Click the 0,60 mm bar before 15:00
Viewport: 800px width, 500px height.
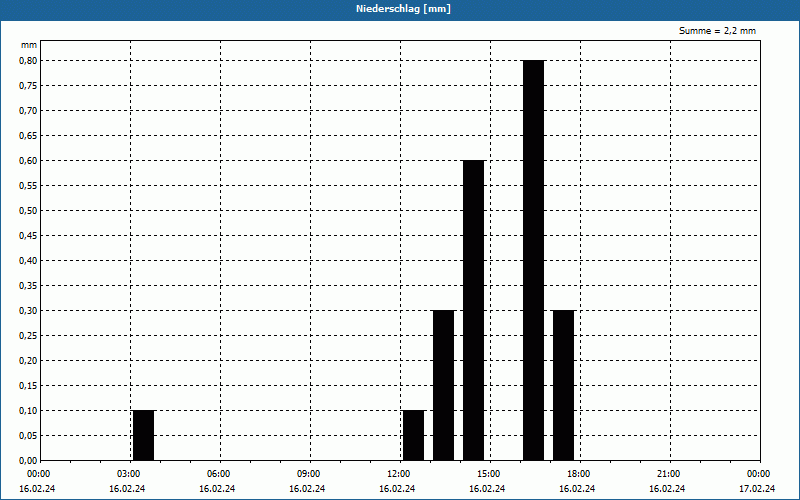point(473,310)
